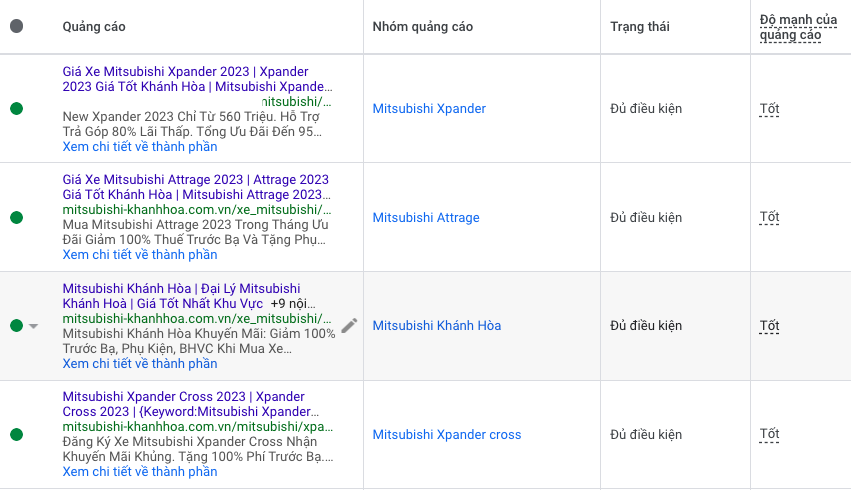Open Mitsubishi Xpander ad group link
Image resolution: width=851 pixels, height=490 pixels.
click(429, 109)
